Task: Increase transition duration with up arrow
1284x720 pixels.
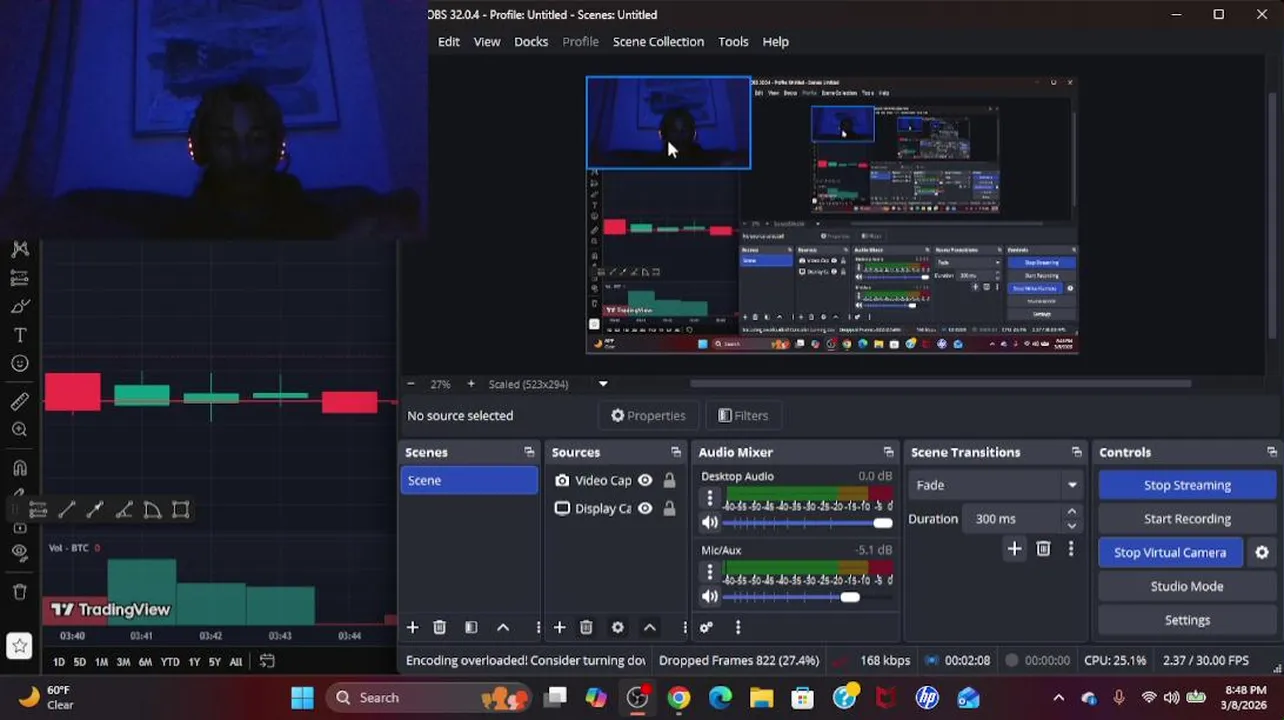Action: (1072, 512)
